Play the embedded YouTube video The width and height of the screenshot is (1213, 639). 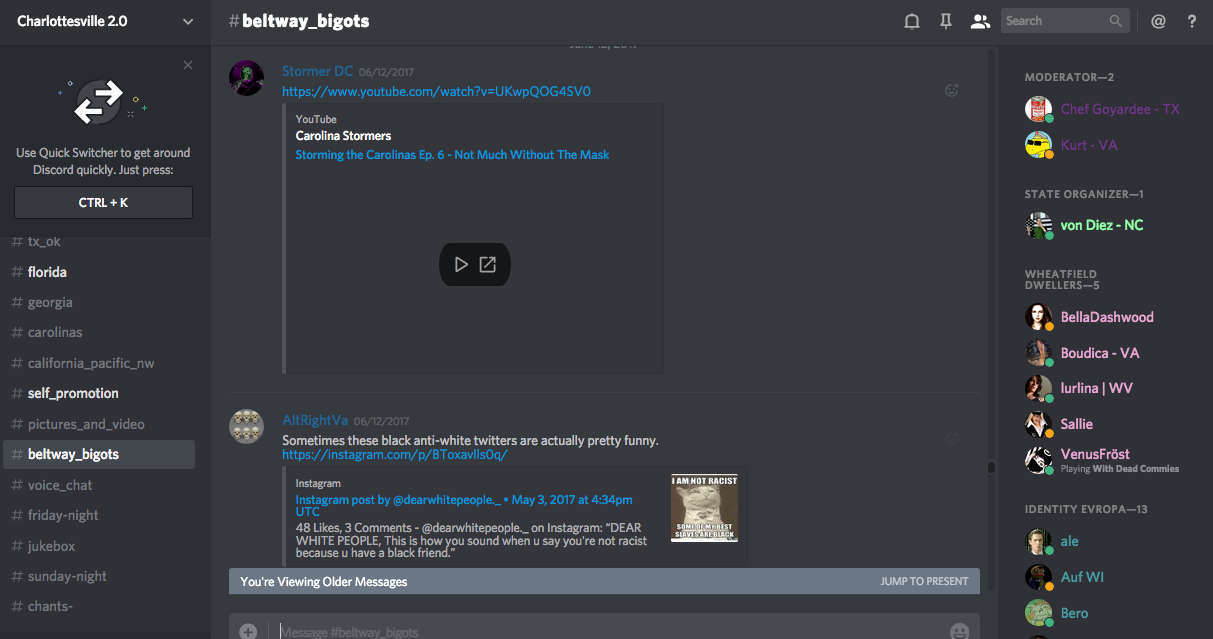461,265
